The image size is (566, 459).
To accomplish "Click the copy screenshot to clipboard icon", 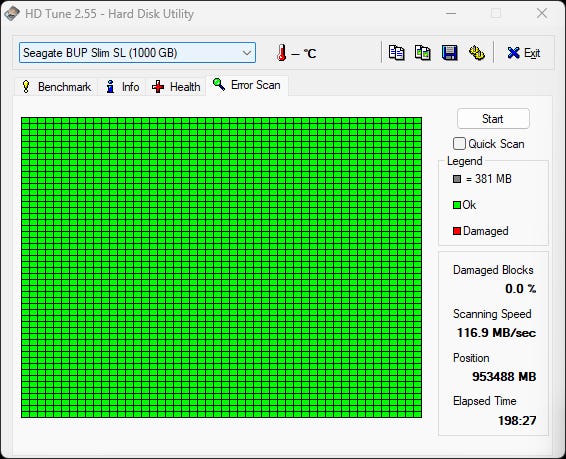I will point(423,53).
